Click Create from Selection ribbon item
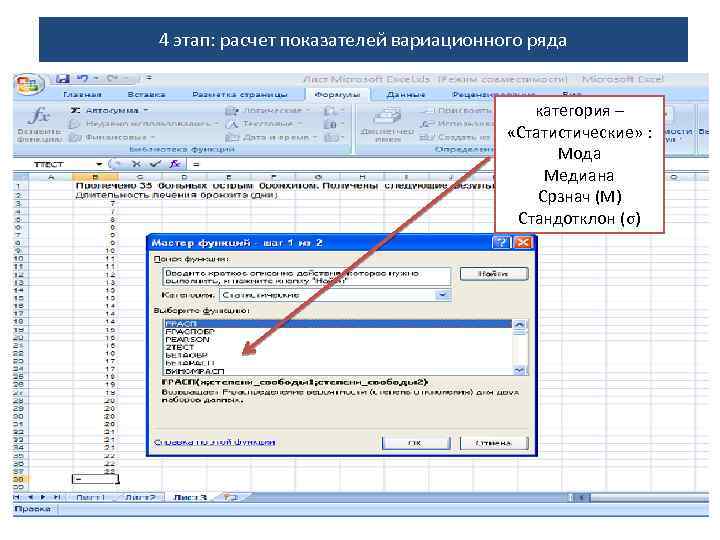 456,137
